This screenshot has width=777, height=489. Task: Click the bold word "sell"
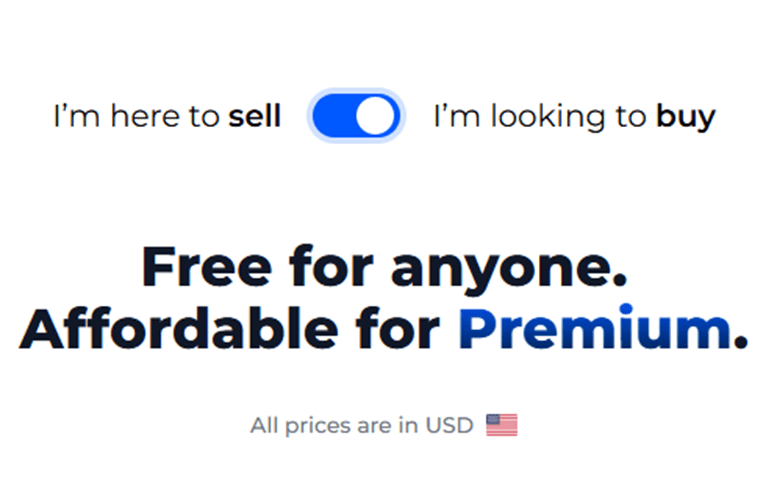pos(255,117)
